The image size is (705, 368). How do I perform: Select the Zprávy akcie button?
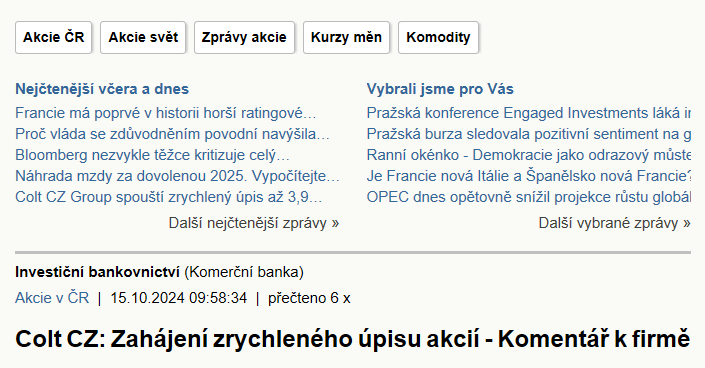click(244, 37)
